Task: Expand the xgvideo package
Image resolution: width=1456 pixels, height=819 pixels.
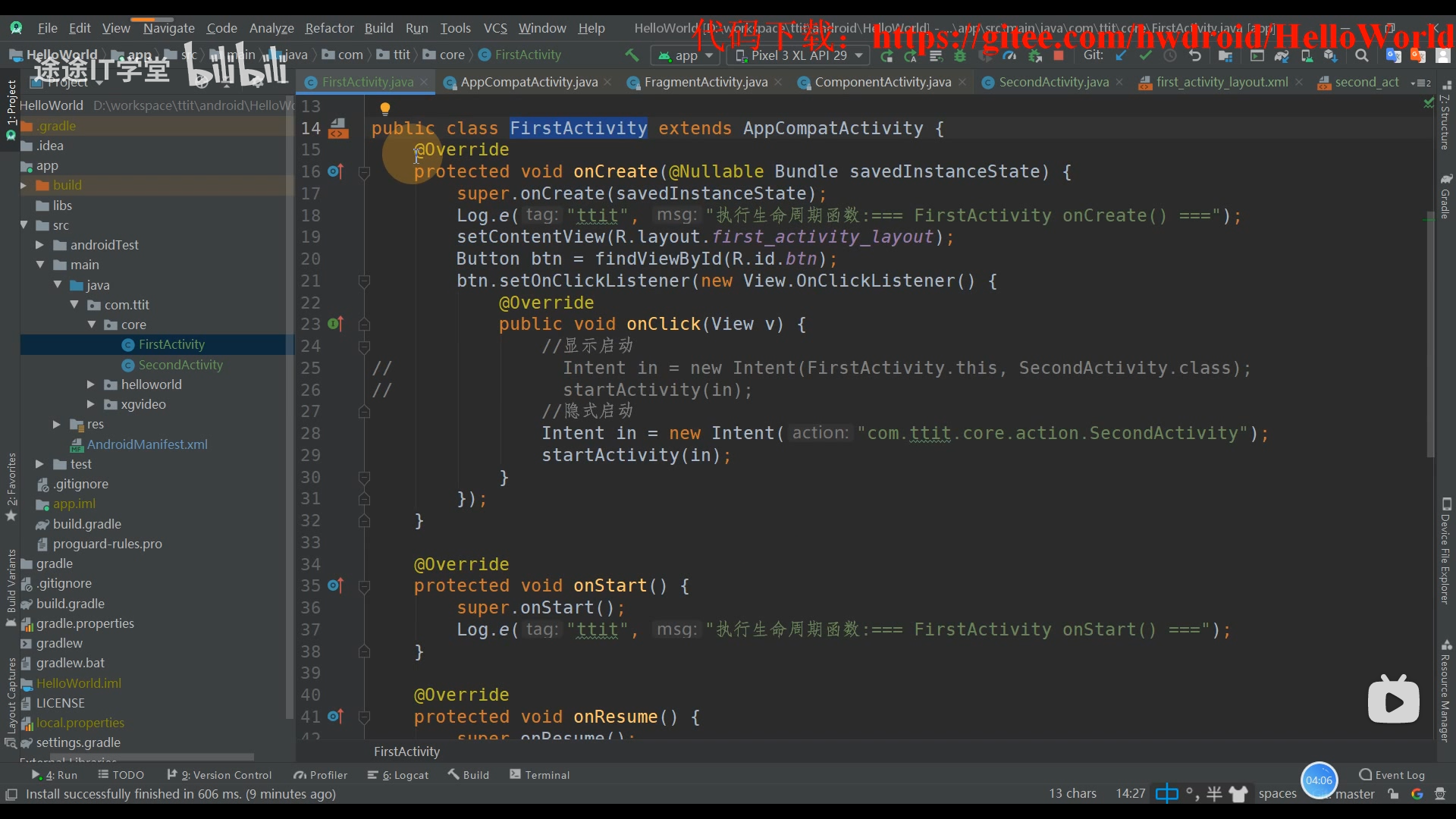Action: (91, 404)
